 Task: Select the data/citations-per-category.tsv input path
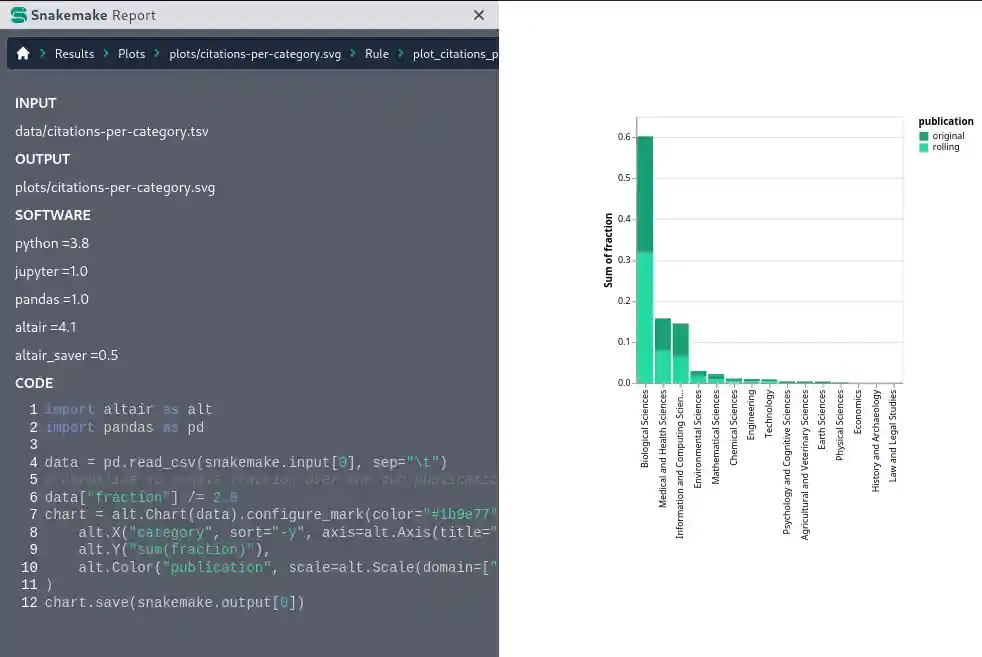112,131
